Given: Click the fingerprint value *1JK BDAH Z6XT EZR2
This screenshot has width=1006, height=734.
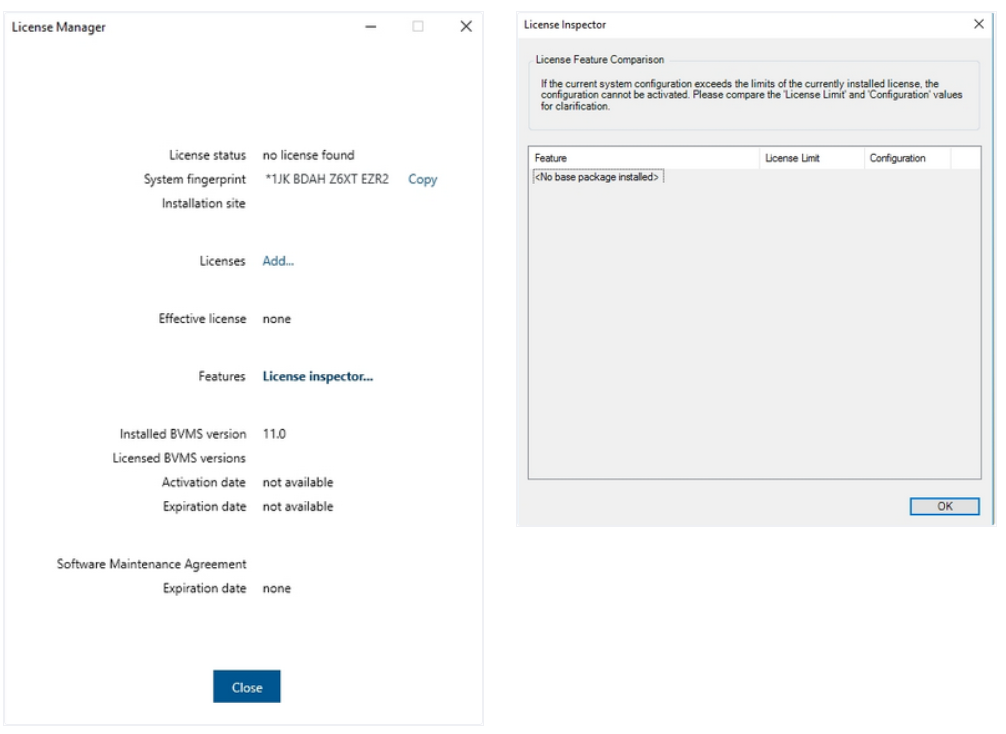Looking at the screenshot, I should (x=327, y=180).
